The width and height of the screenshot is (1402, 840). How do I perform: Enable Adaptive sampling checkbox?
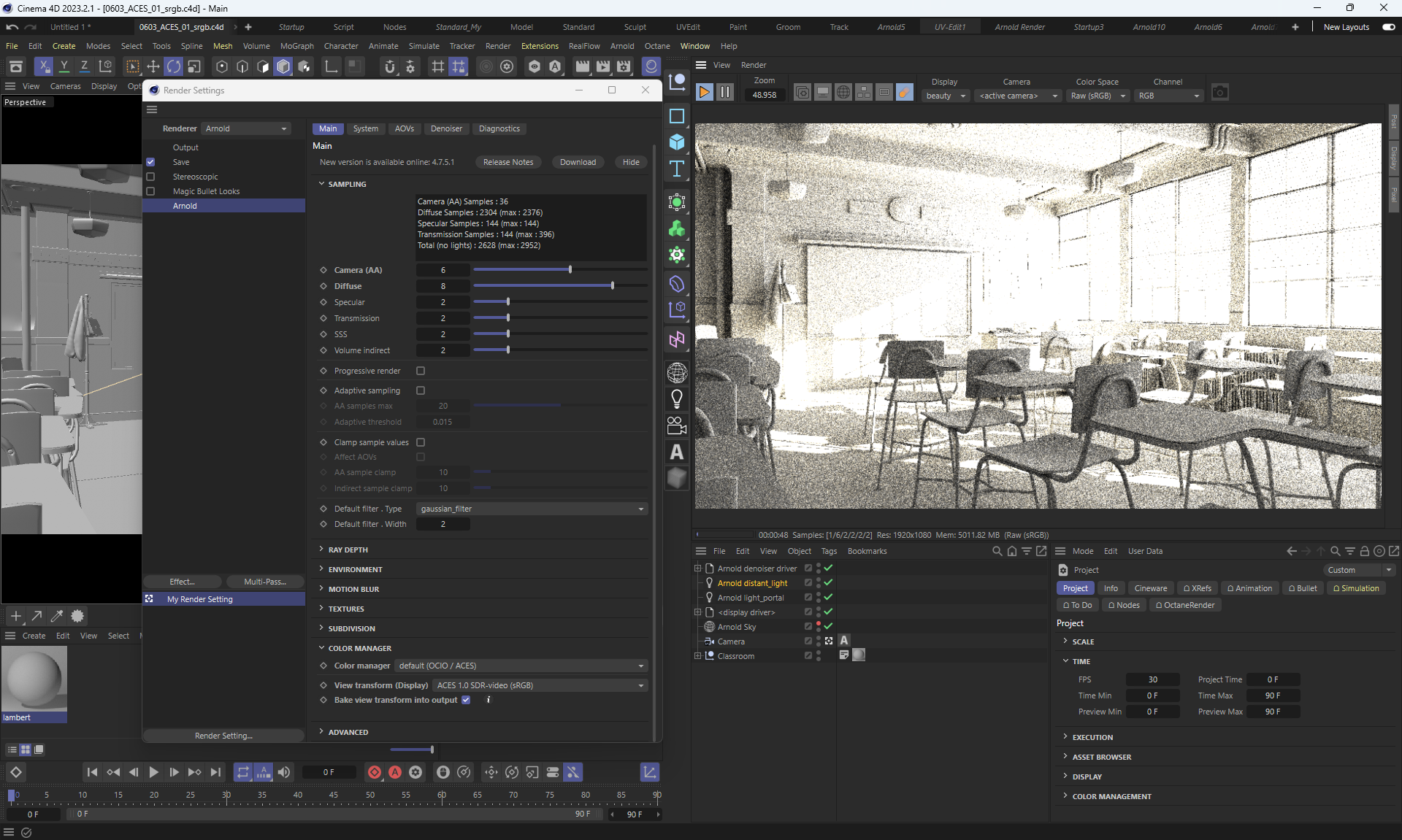(x=421, y=390)
